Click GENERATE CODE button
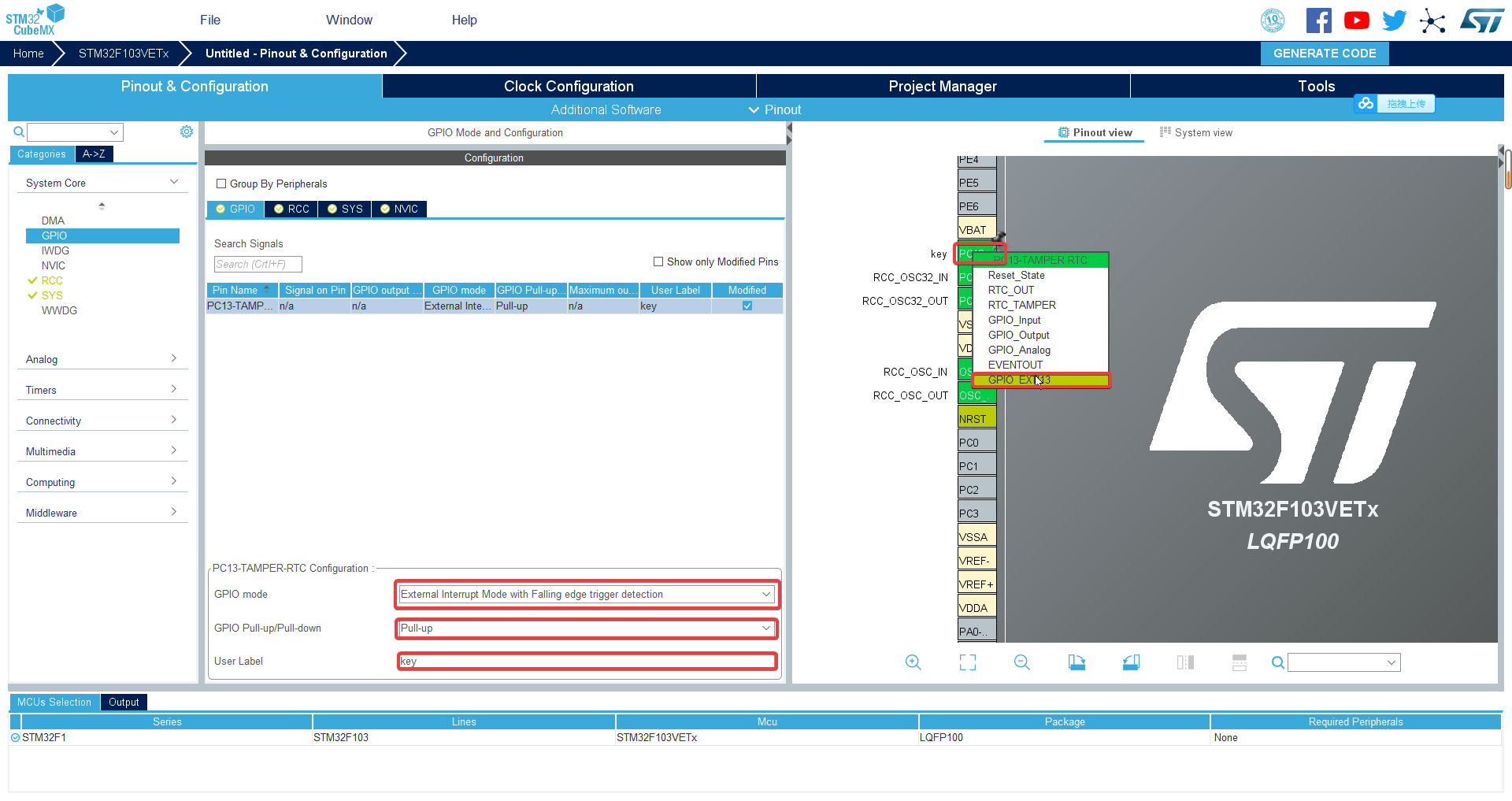Image resolution: width=1512 pixels, height=801 pixels. point(1325,54)
